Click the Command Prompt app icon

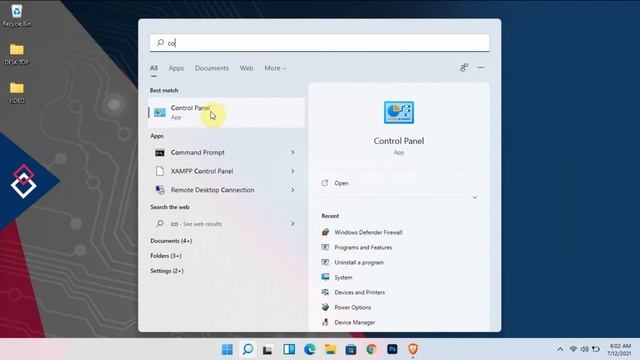[160, 153]
